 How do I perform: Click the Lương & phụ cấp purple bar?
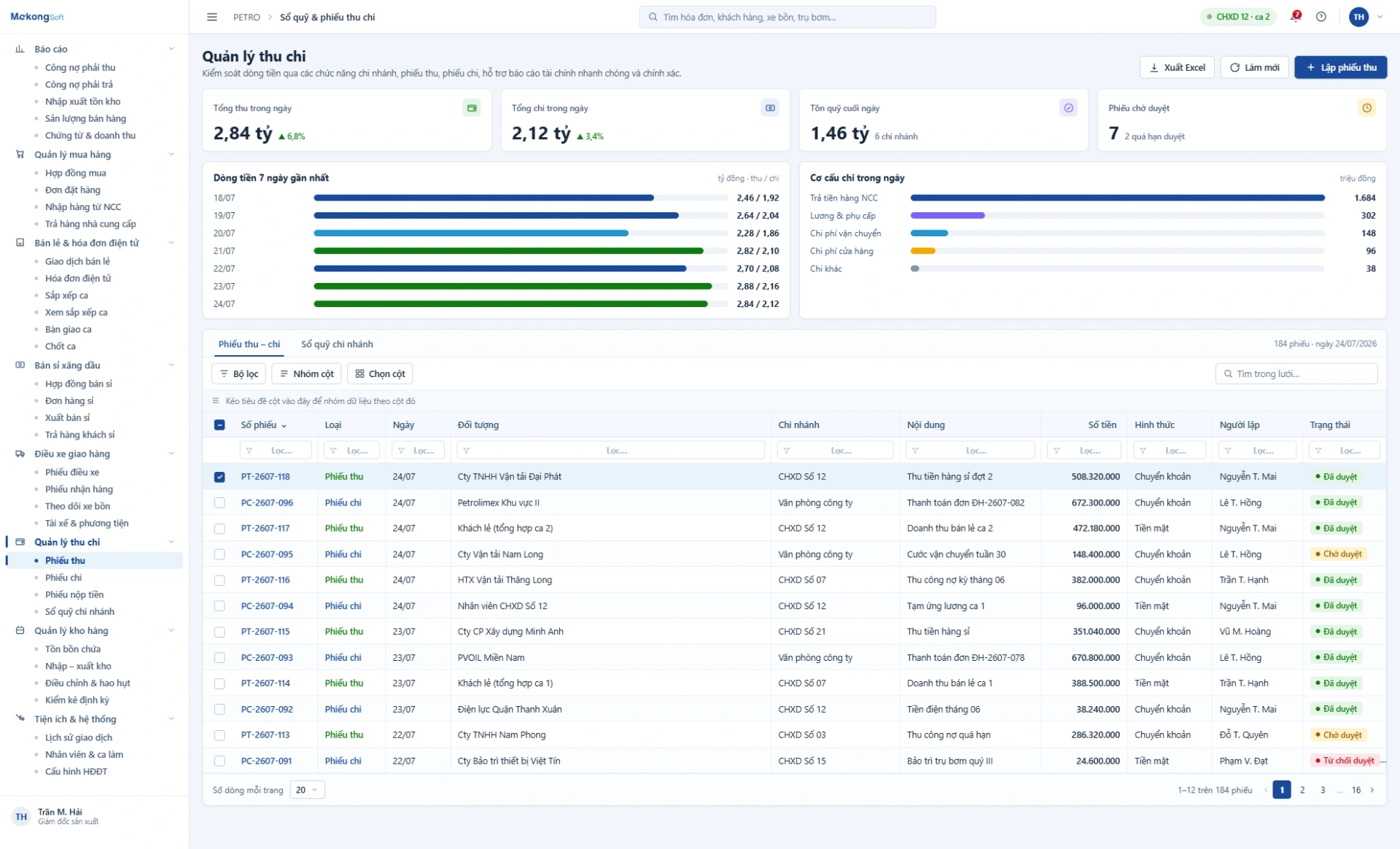click(x=947, y=215)
